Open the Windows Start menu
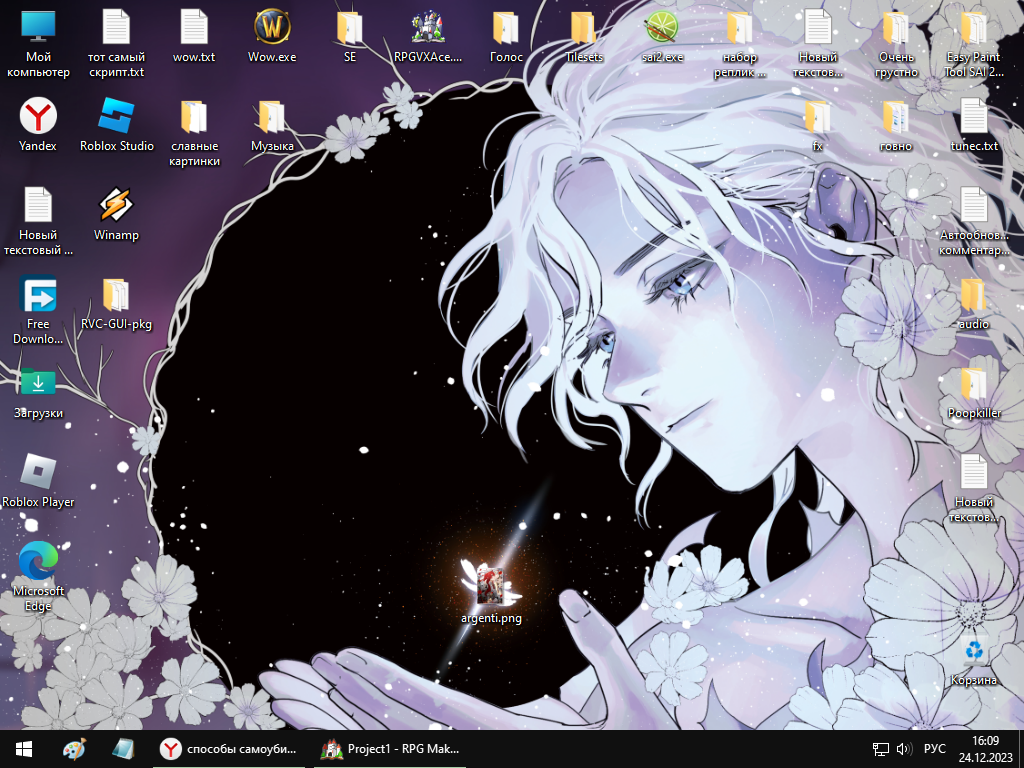The width and height of the screenshot is (1024, 768). point(24,749)
